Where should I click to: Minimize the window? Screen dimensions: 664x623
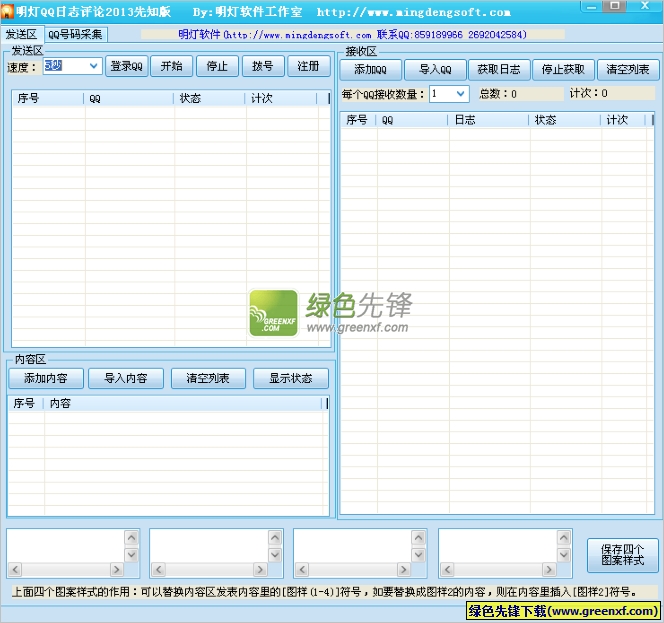(x=592, y=7)
